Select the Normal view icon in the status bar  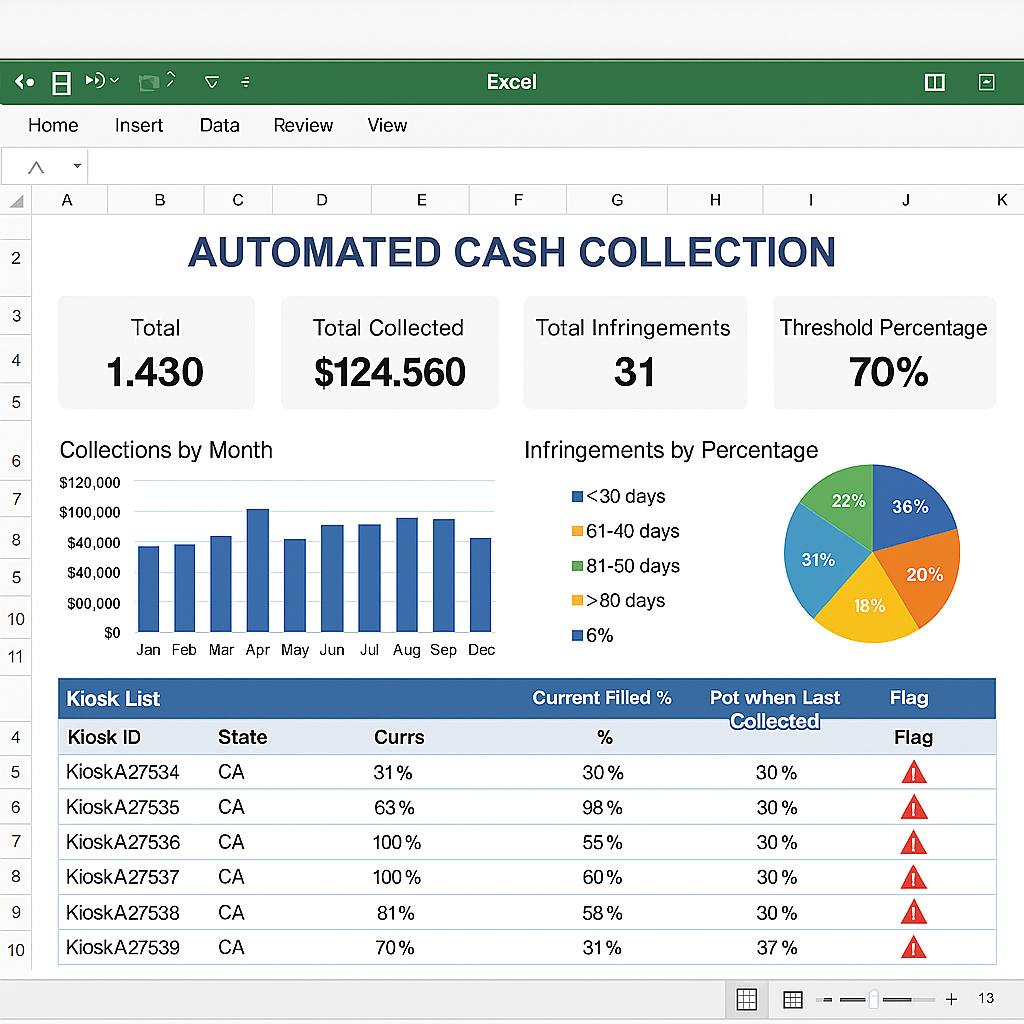[746, 998]
